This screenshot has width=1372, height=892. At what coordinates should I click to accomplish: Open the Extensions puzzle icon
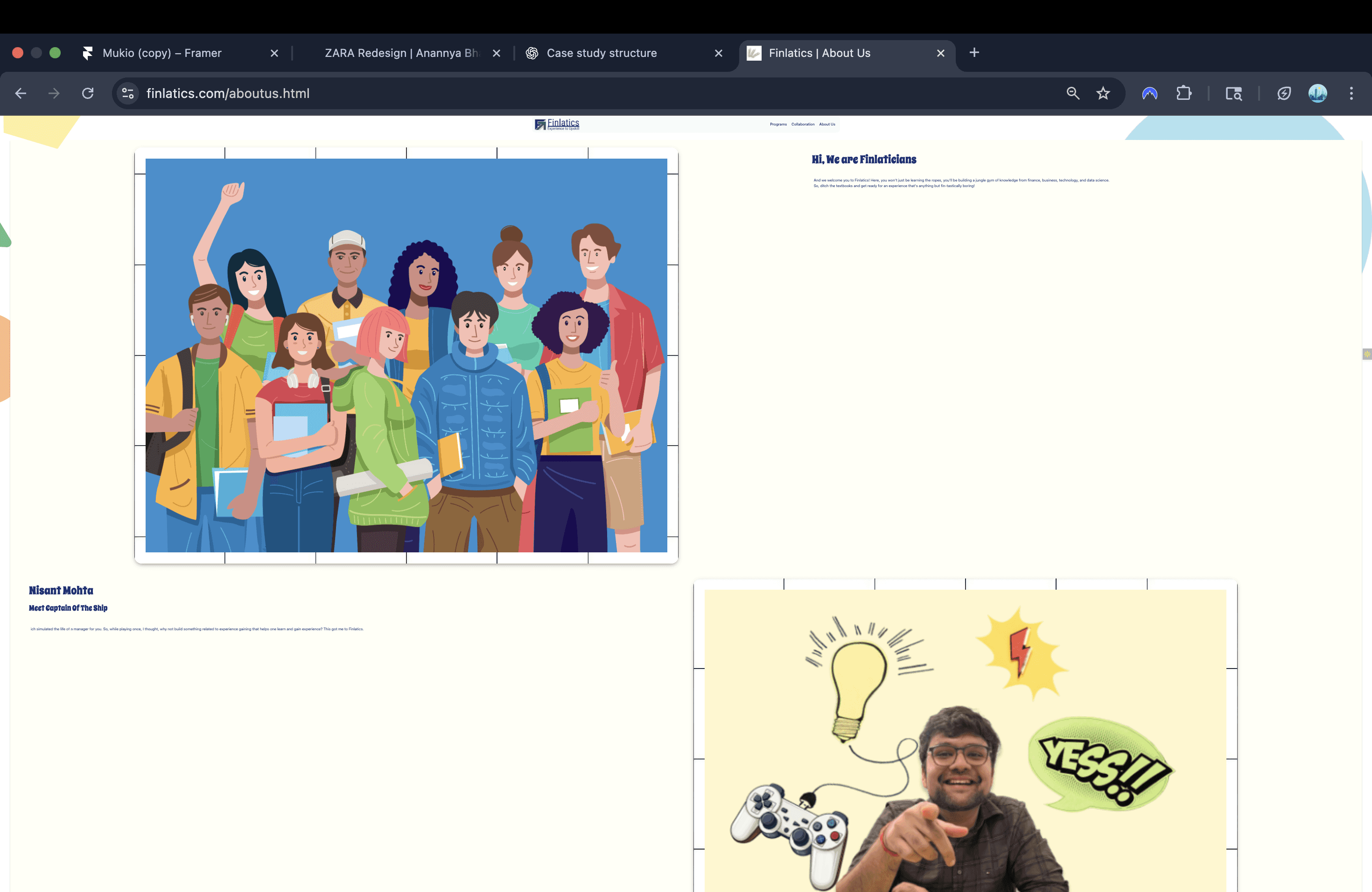(x=1183, y=93)
